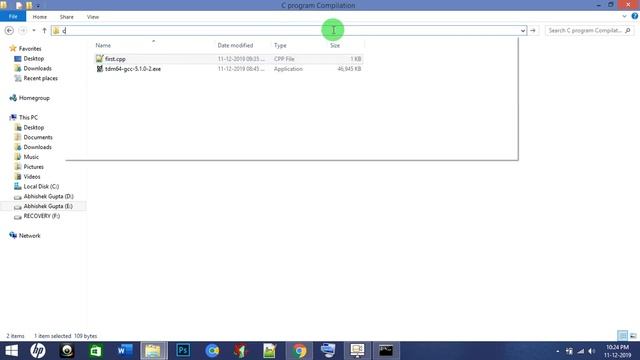Screen dimensions: 640x360
Task: Open Microsoft Word from taskbar
Action: [x=125, y=351]
